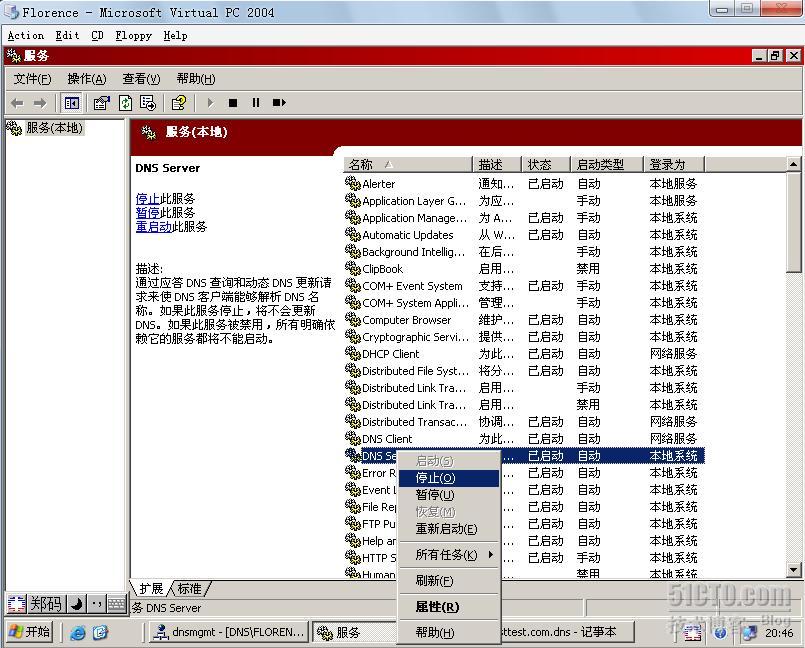Image resolution: width=805 pixels, height=648 pixels.
Task: Click the Help toolbar icon
Action: click(x=179, y=103)
